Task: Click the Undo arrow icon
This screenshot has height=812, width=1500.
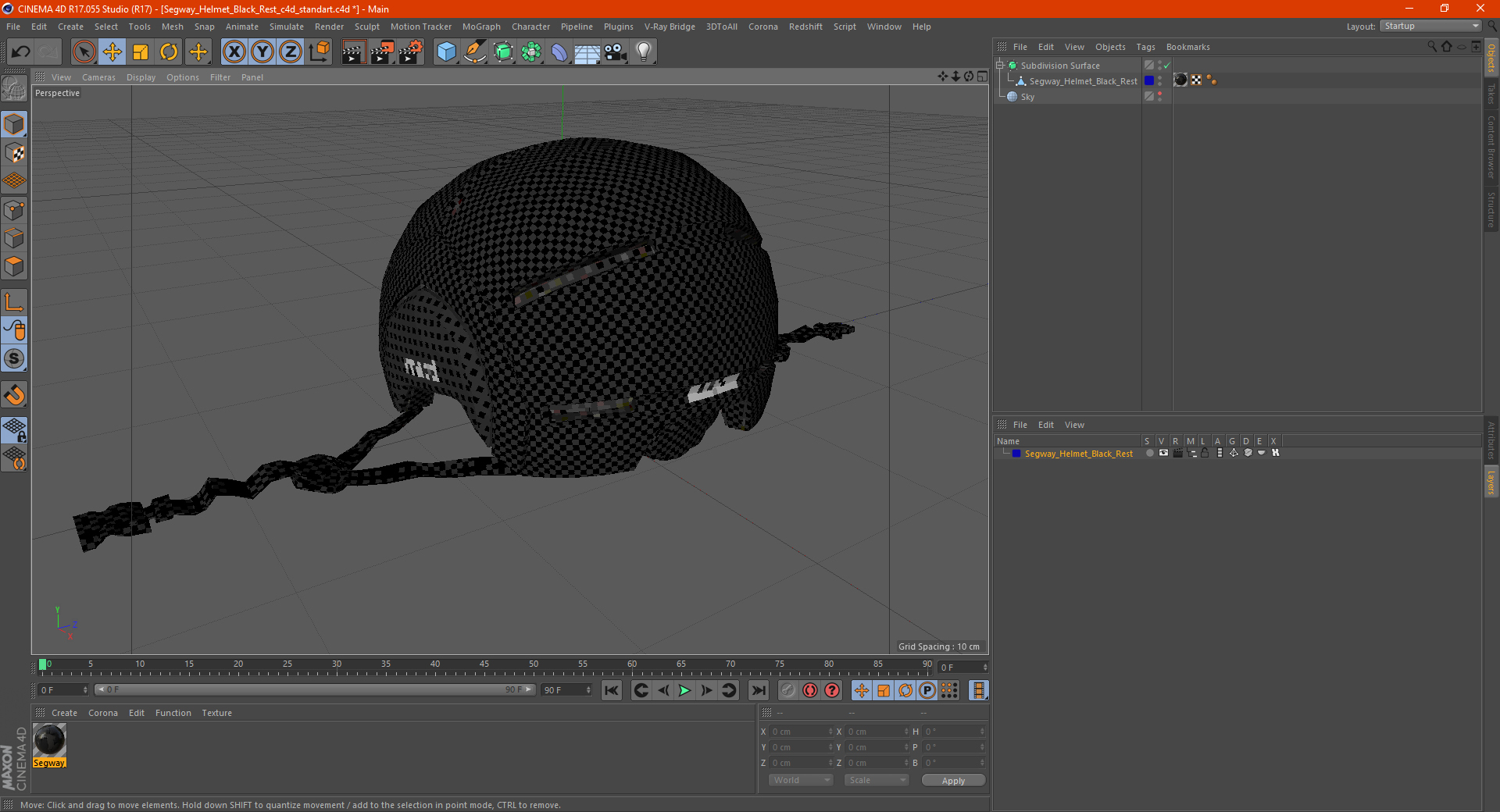Action: coord(20,52)
